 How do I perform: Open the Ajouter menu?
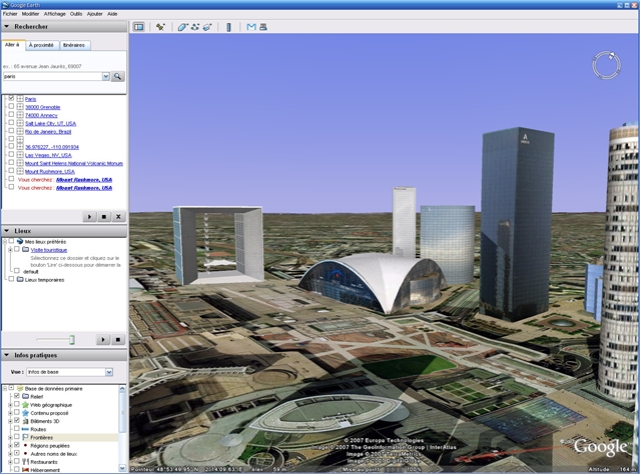(x=95, y=14)
